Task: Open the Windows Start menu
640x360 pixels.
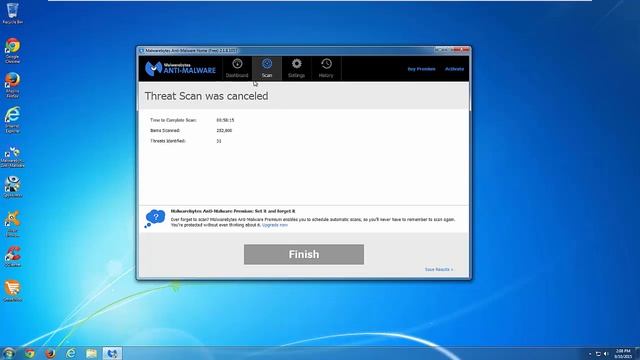Action: [8, 353]
